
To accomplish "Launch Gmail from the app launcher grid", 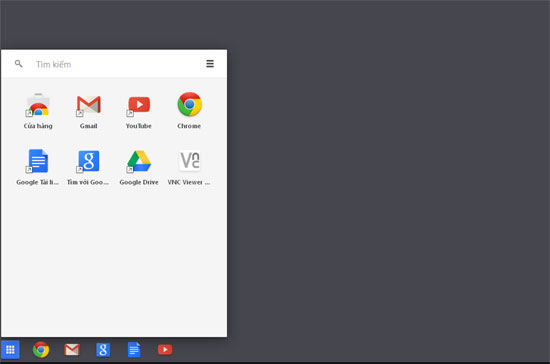I will [x=88, y=111].
